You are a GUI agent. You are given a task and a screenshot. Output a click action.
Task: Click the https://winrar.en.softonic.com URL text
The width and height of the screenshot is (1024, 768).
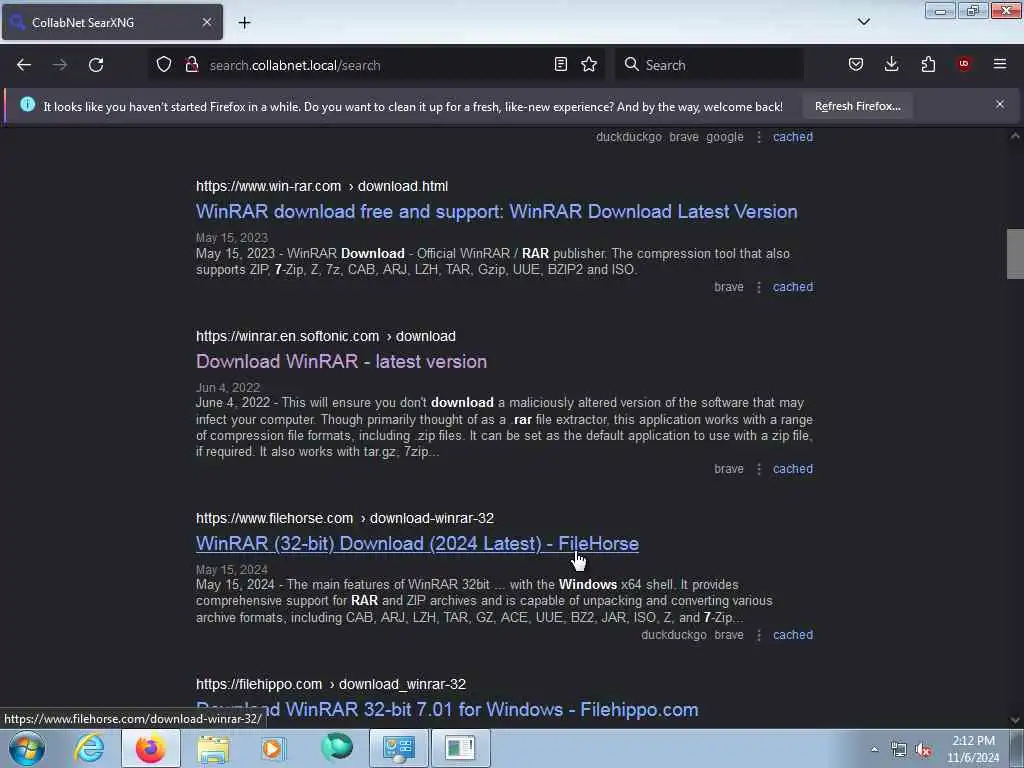[x=287, y=336]
